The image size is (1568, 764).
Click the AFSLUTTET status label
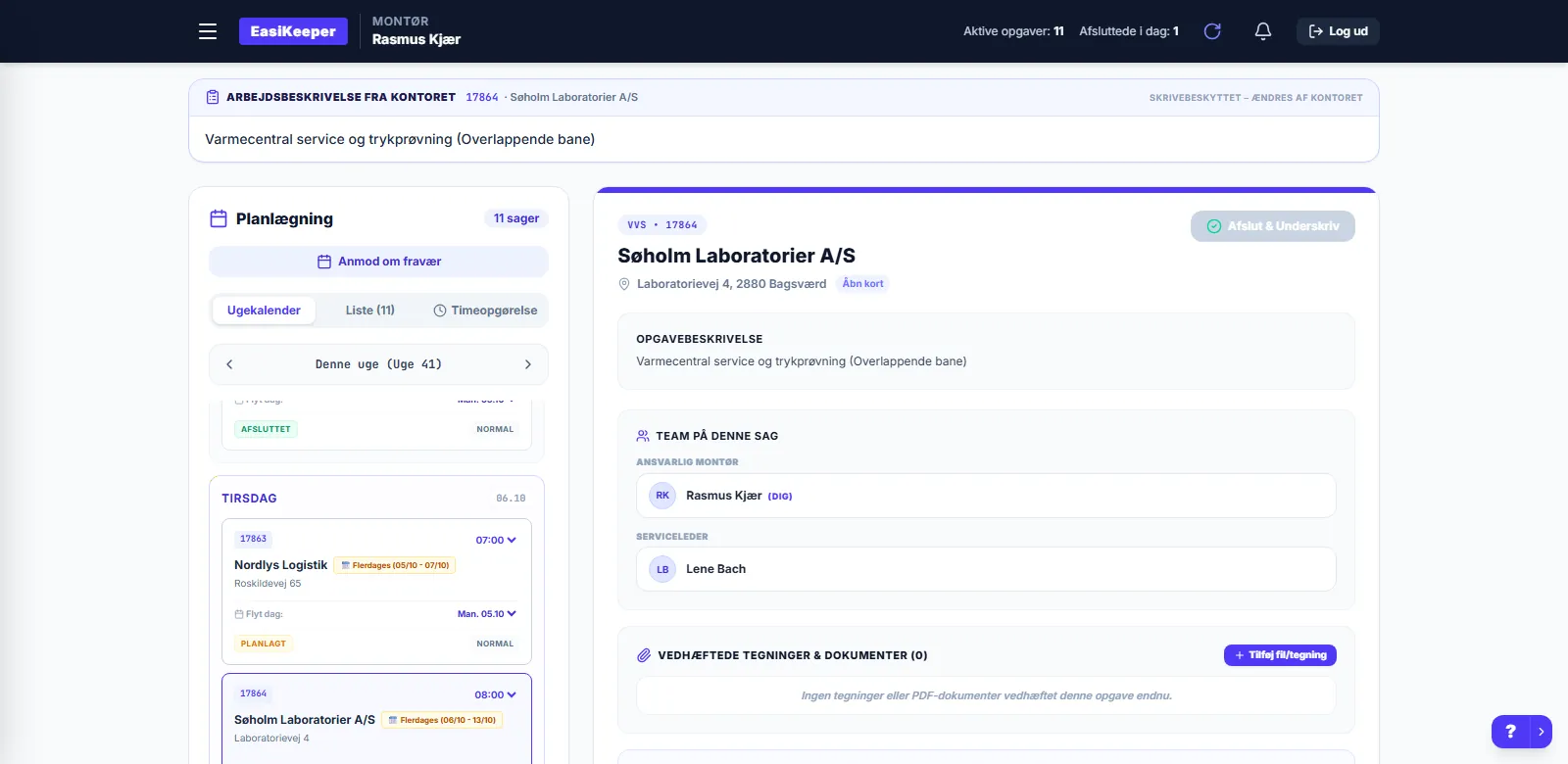click(266, 429)
